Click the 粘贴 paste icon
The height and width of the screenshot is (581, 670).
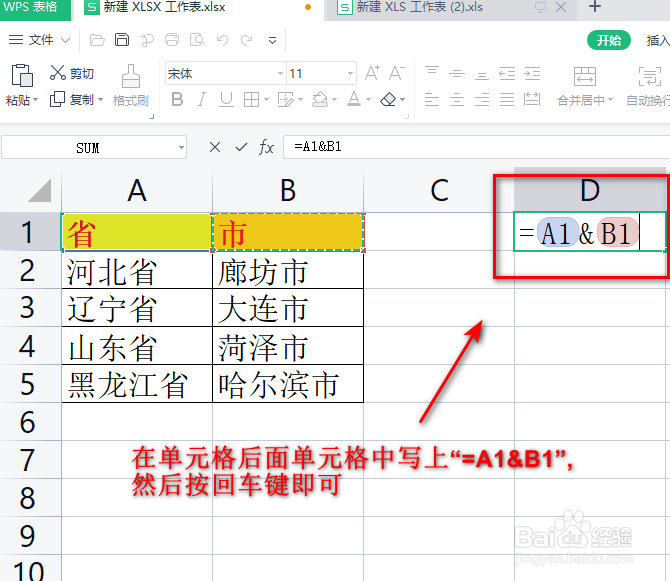click(22, 76)
